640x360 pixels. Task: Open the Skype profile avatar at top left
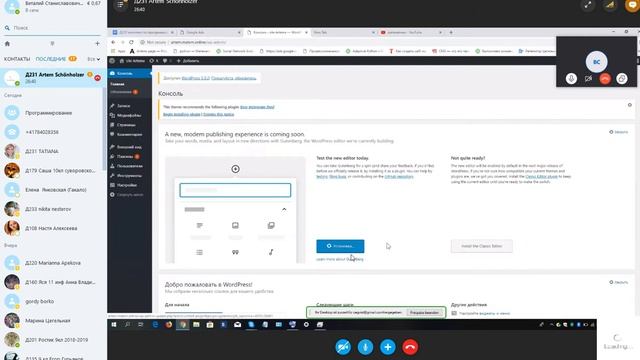12,6
